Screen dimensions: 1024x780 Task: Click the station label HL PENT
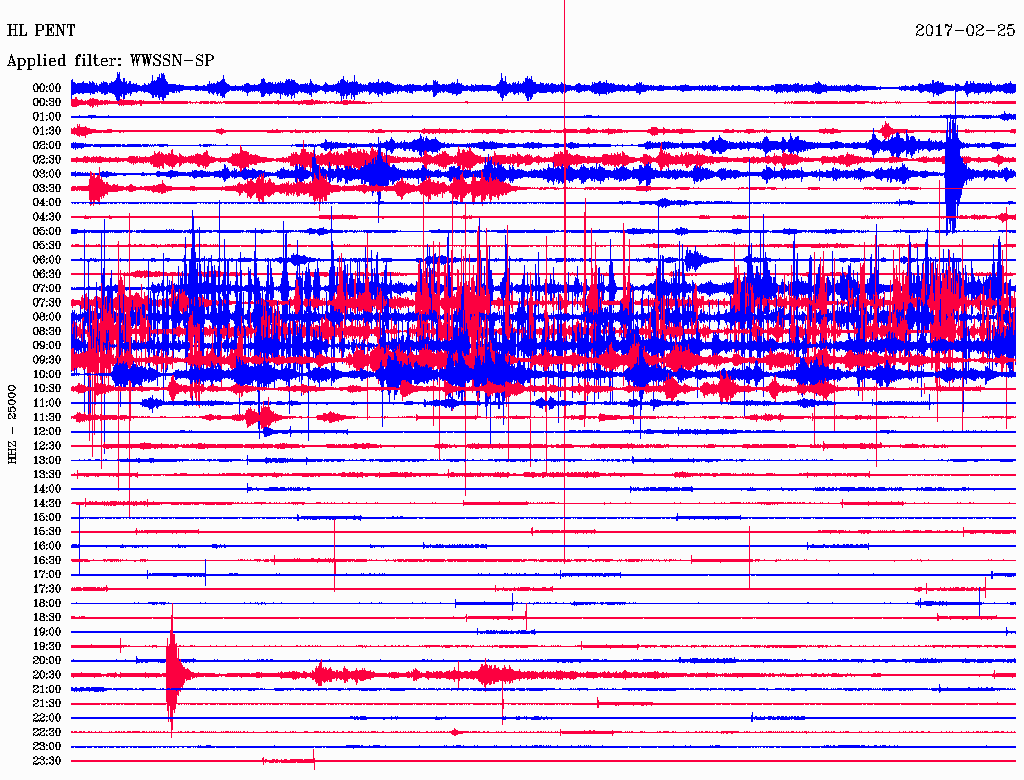pyautogui.click(x=41, y=30)
